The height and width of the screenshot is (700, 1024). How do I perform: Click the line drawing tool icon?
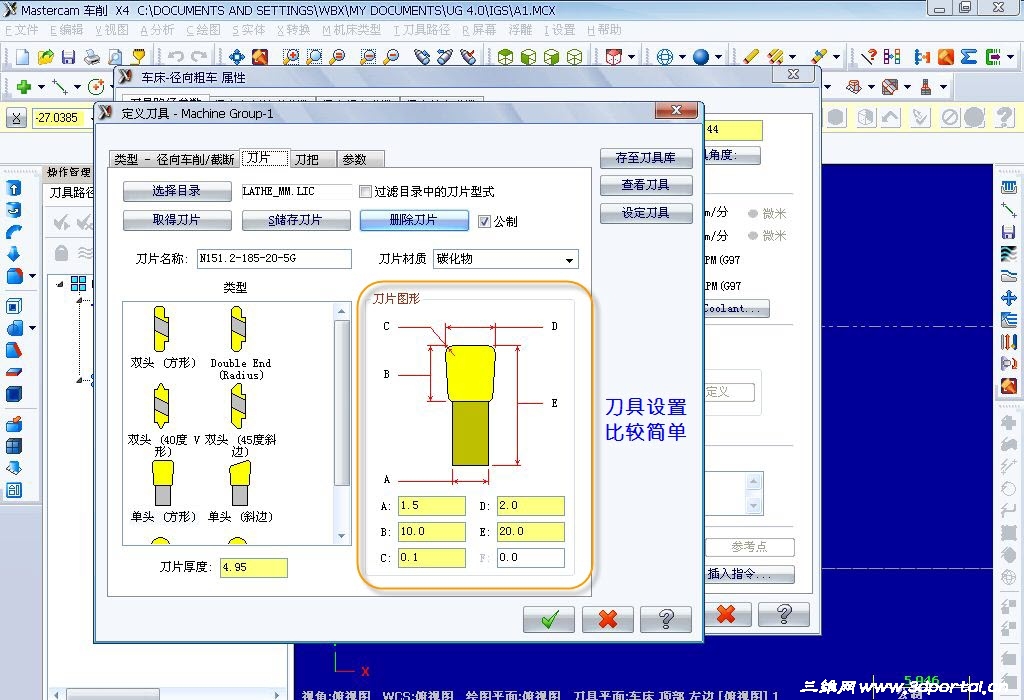tap(60, 86)
